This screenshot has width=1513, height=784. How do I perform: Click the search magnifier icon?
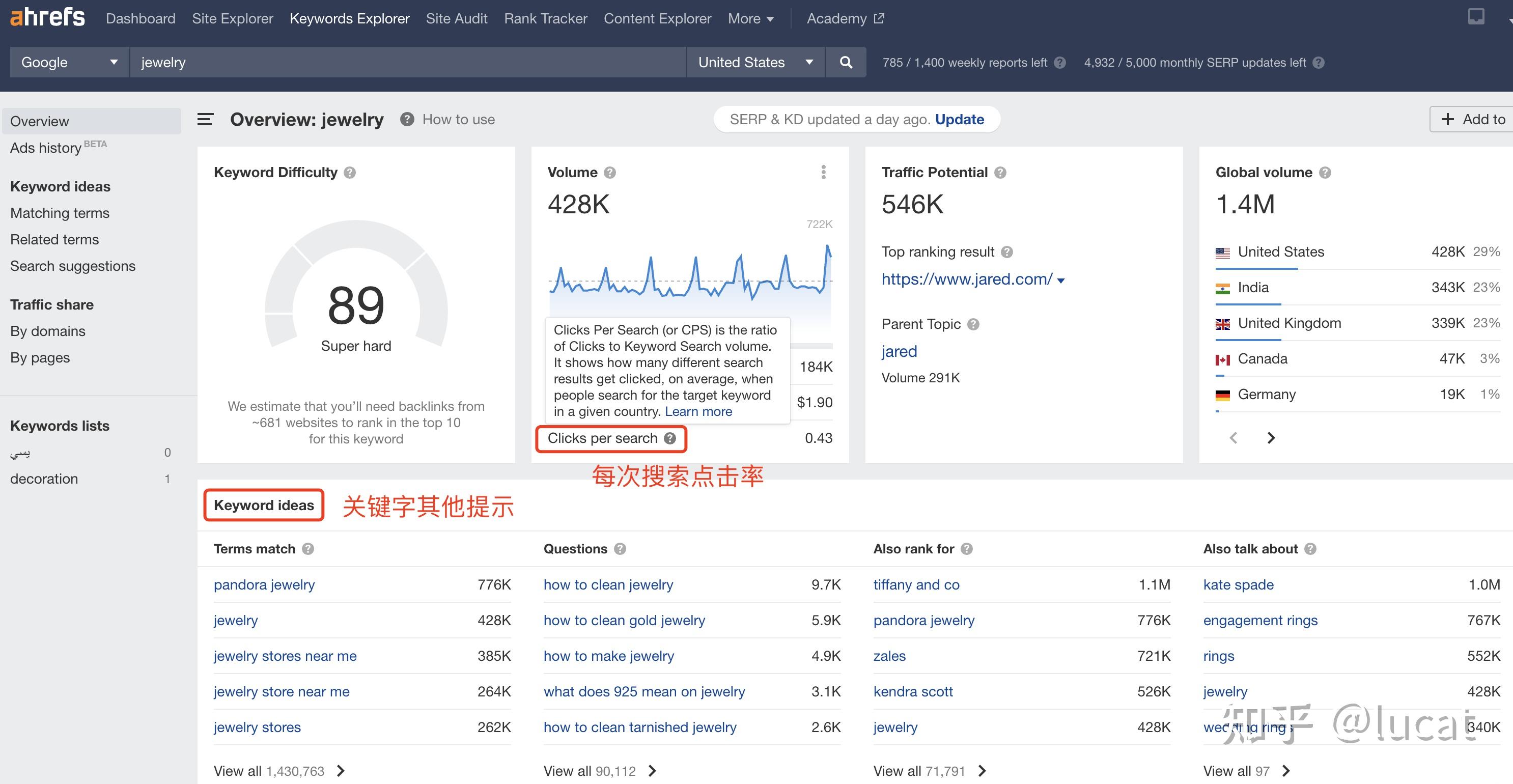coord(846,62)
